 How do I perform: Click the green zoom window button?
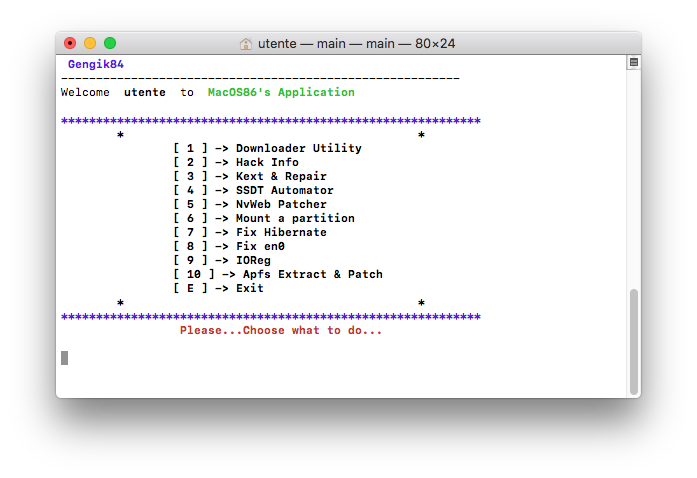[110, 43]
